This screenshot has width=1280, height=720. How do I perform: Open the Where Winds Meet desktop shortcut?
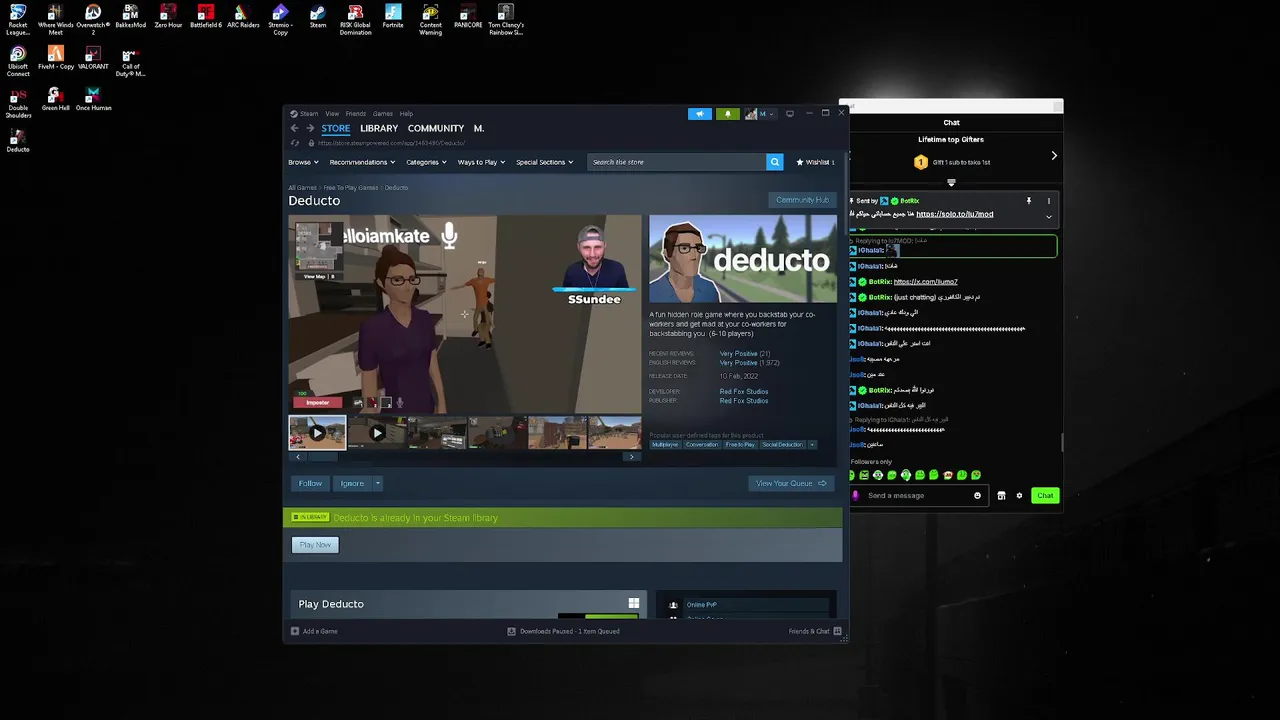point(56,19)
